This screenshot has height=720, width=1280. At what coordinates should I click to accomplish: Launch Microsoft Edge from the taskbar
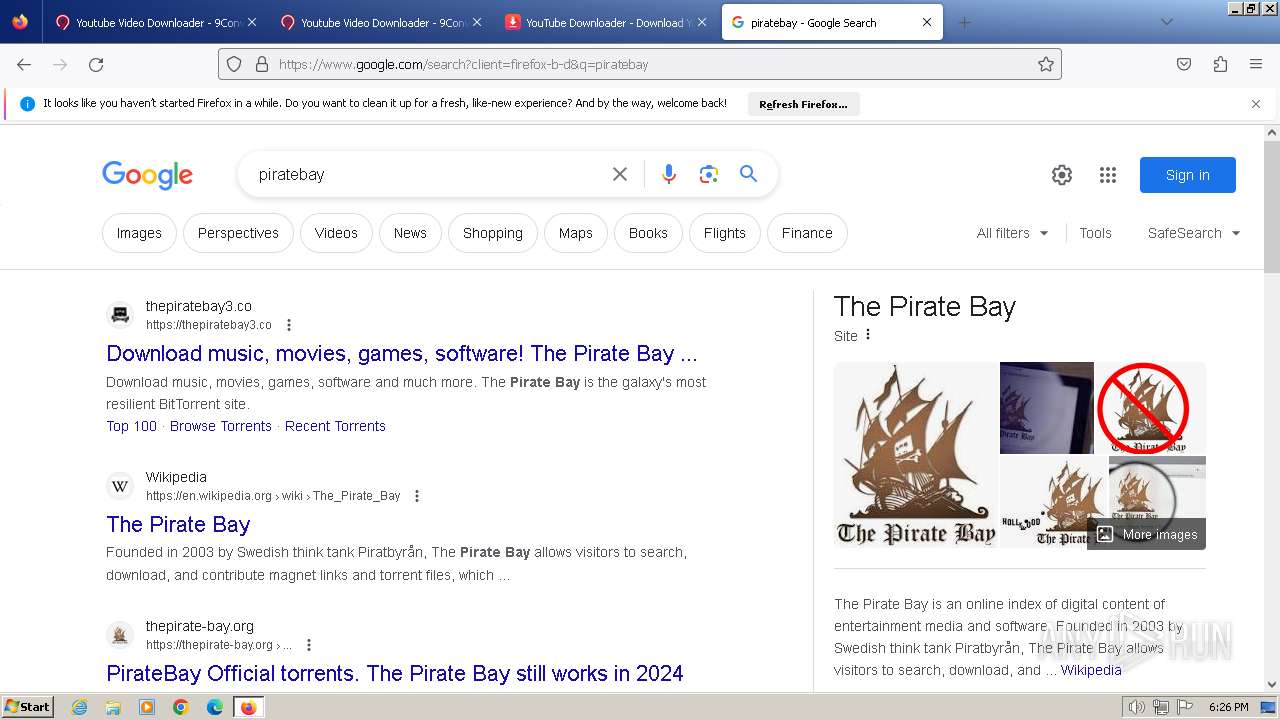tap(215, 707)
